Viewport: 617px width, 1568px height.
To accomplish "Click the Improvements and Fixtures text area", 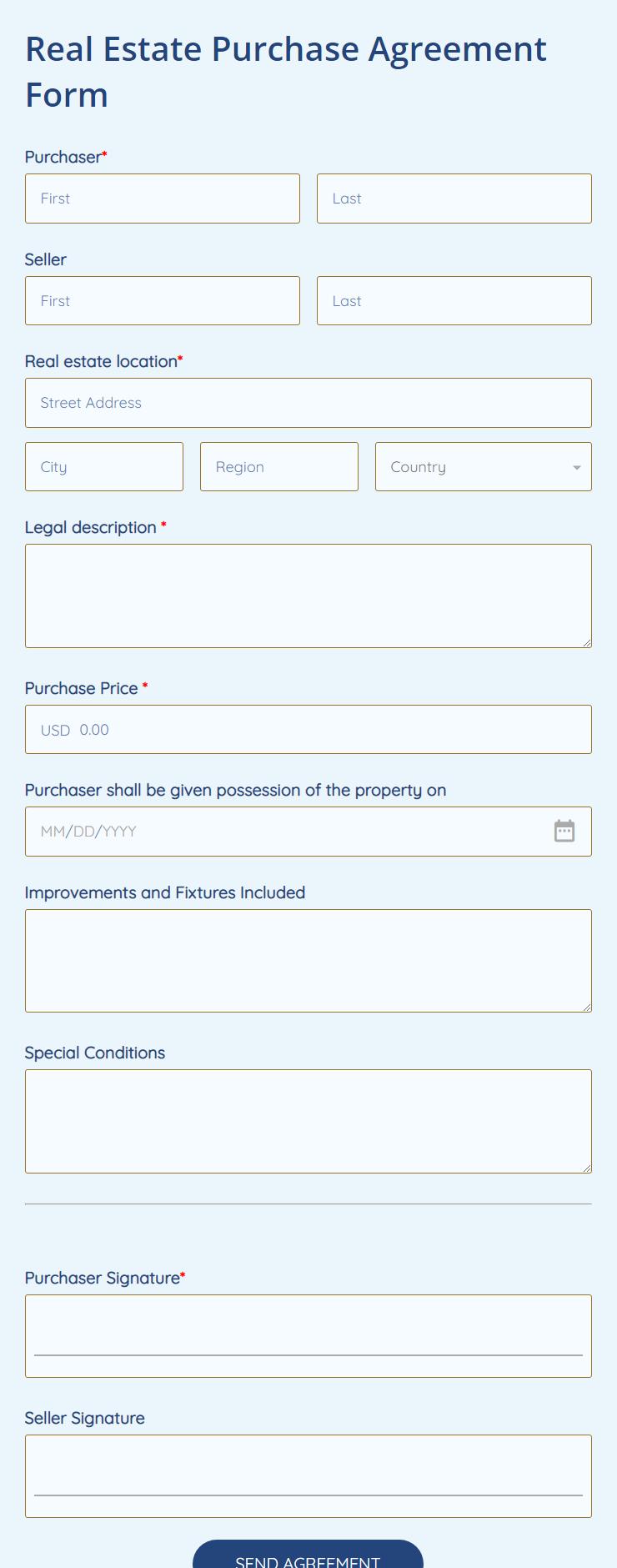I will [308, 961].
